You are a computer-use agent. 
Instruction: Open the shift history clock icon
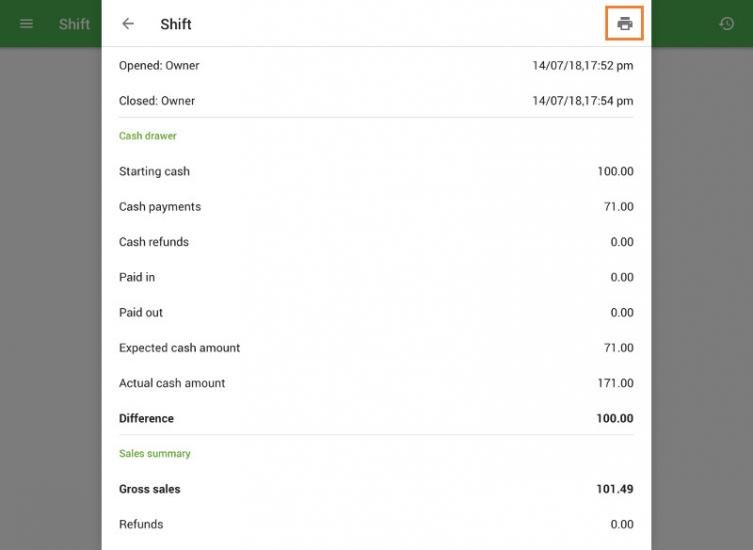click(727, 24)
